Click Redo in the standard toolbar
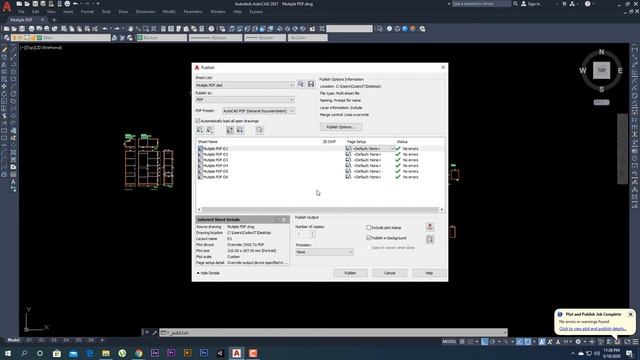 (117, 29)
